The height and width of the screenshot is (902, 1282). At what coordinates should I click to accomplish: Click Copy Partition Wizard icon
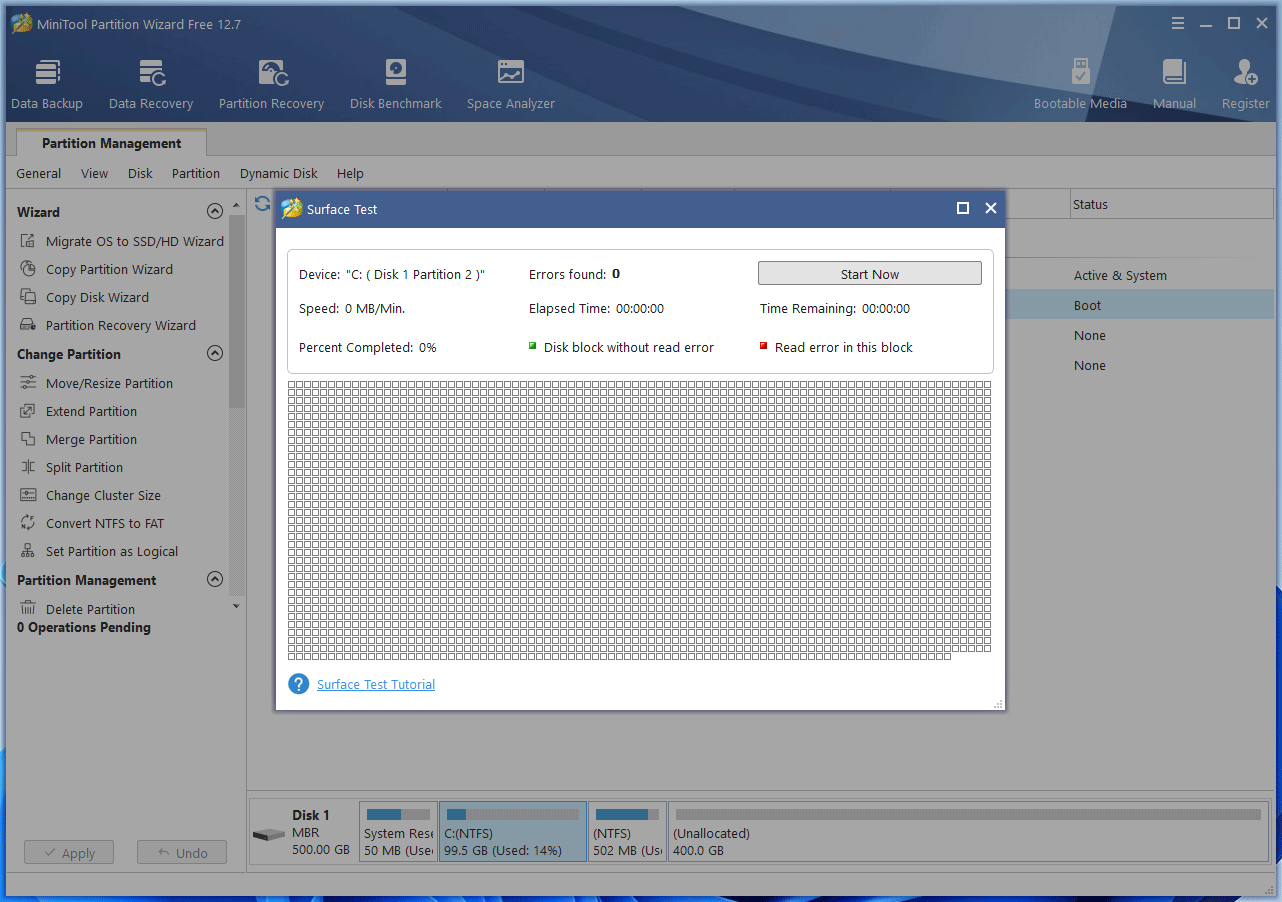point(28,269)
